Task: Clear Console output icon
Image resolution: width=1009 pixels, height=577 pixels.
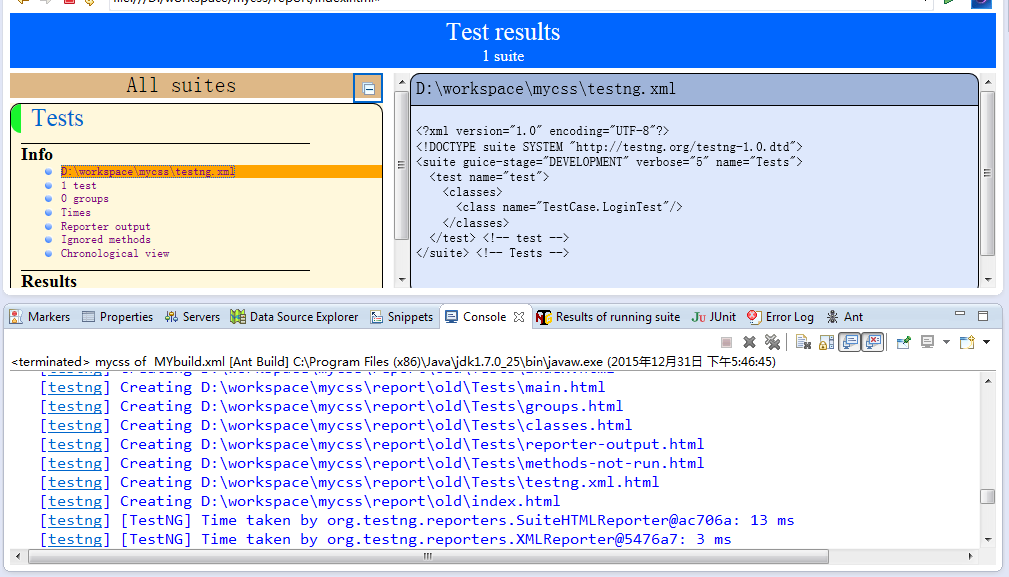Action: (803, 342)
